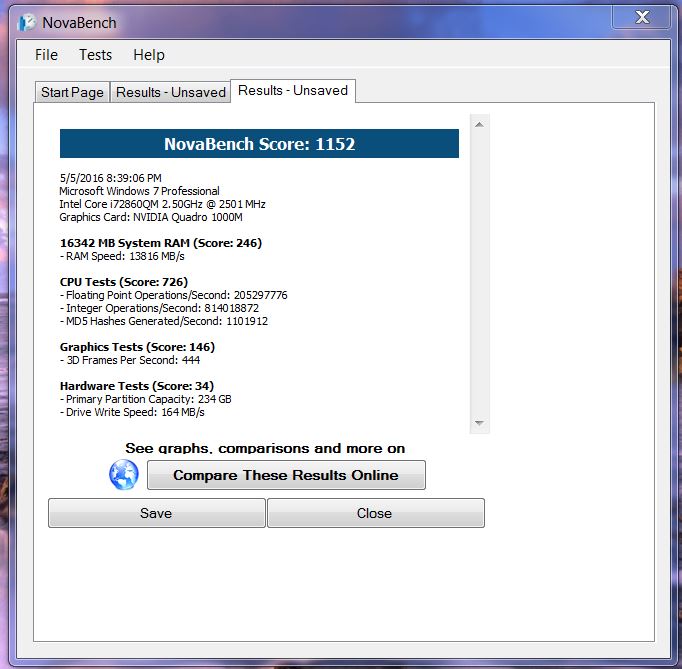
Task: Click Floating Point Operations/Second value line
Action: click(174, 295)
